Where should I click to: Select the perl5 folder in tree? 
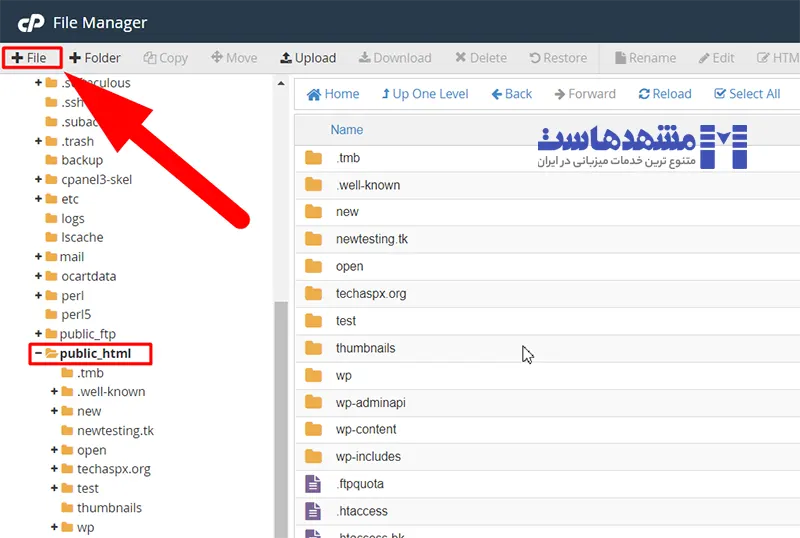(x=76, y=314)
